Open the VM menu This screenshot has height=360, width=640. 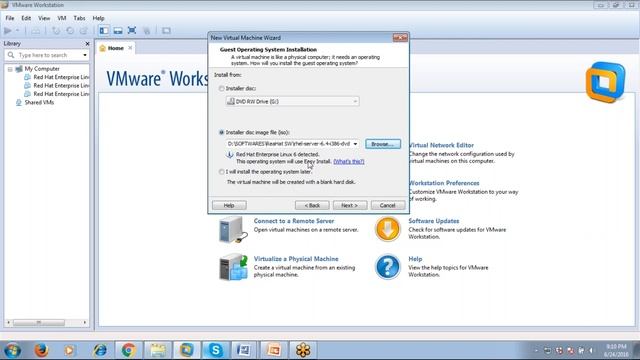[x=62, y=18]
